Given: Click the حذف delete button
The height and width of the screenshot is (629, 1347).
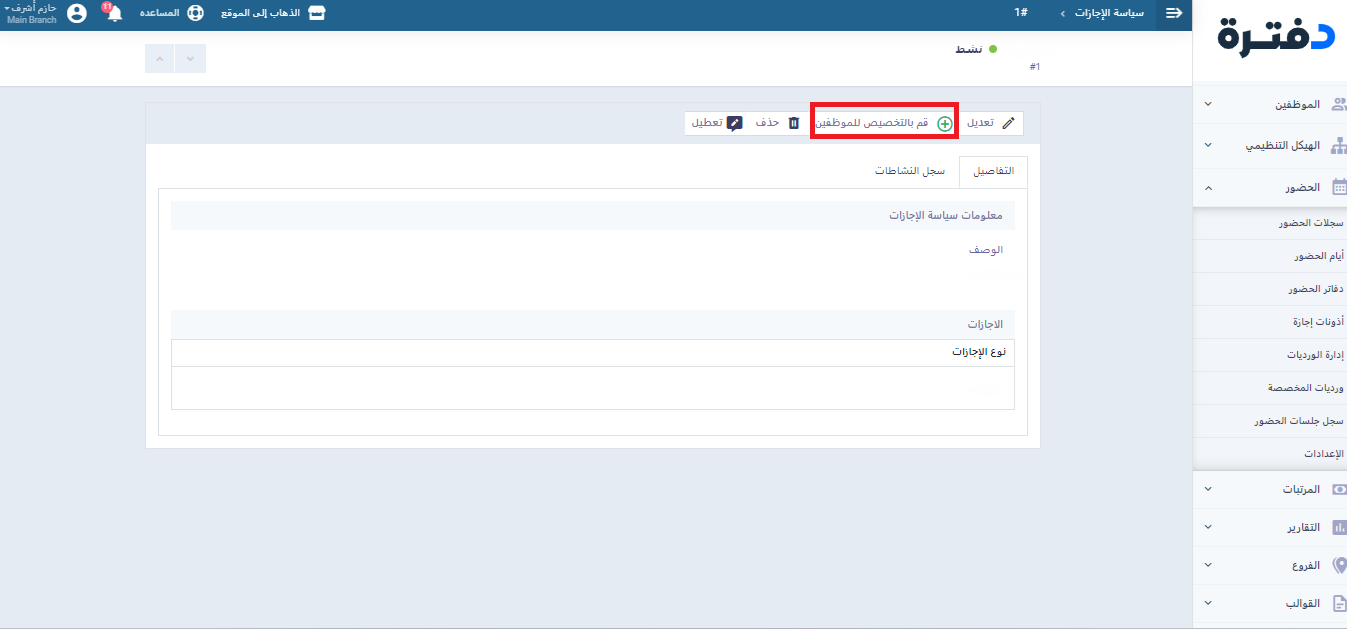Looking at the screenshot, I should point(778,123).
